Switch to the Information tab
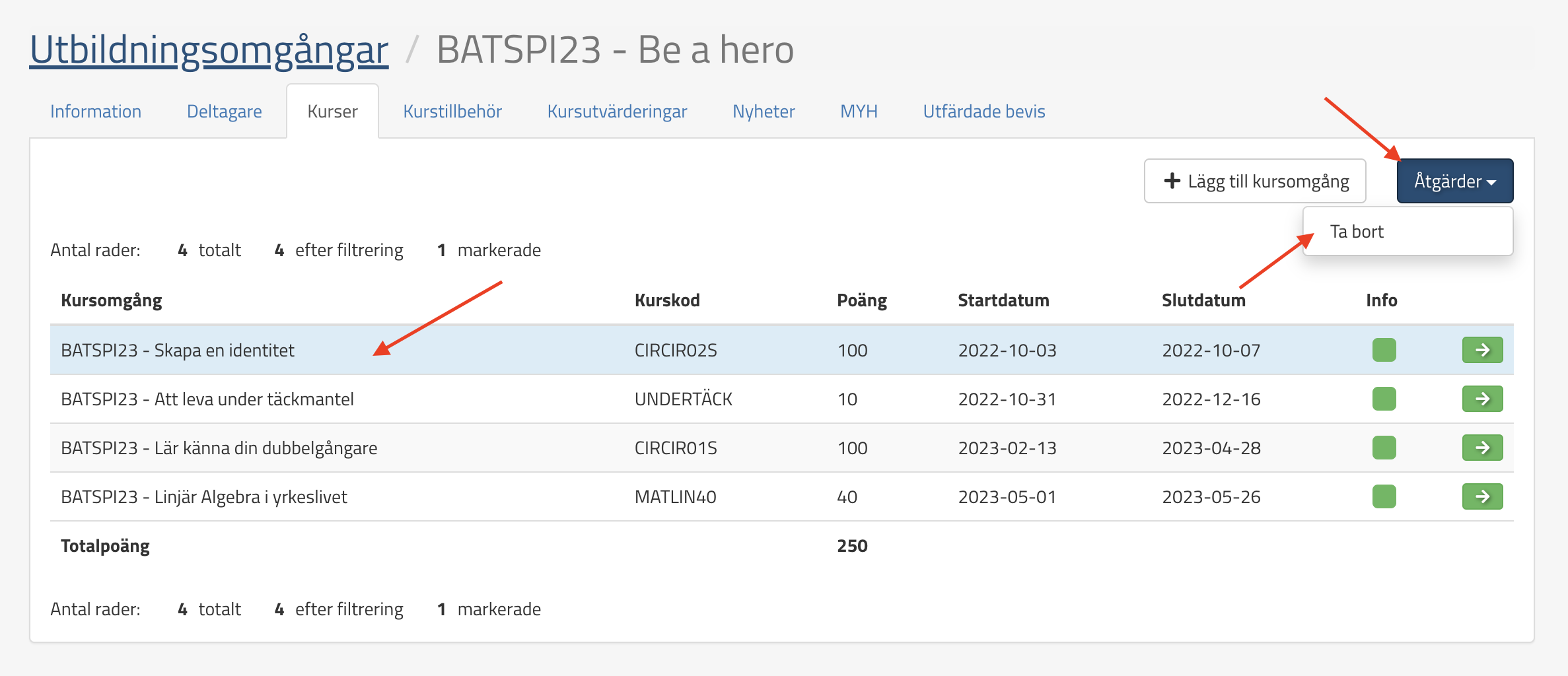Screen dimensions: 1568x676 [96, 112]
